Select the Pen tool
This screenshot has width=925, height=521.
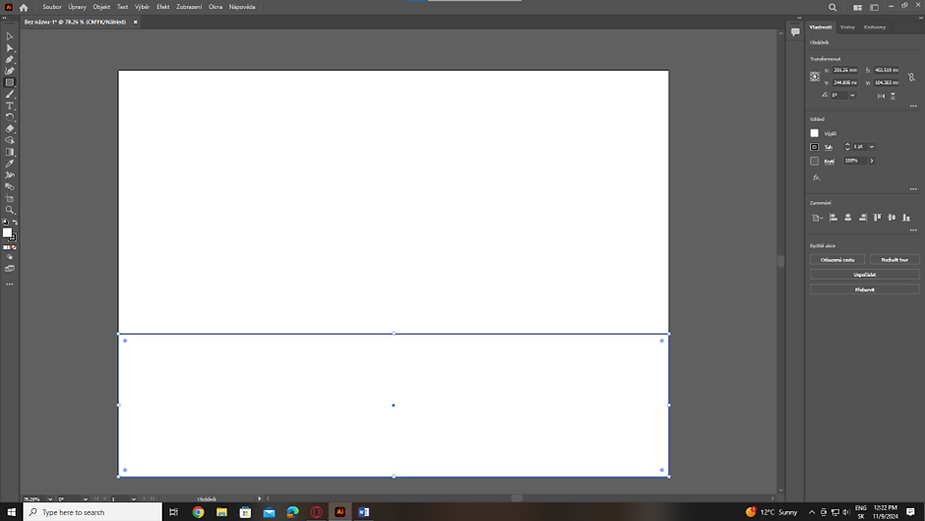pos(10,60)
